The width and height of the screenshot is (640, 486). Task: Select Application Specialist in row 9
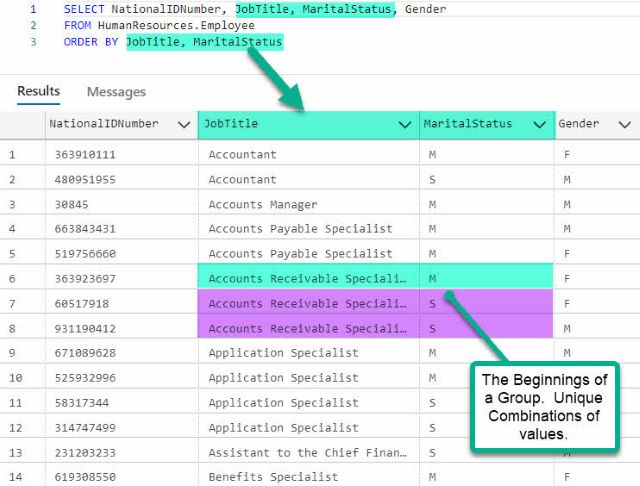click(284, 353)
